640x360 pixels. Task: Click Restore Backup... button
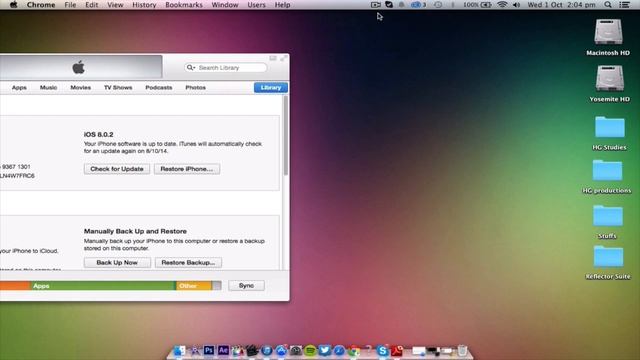(x=188, y=262)
